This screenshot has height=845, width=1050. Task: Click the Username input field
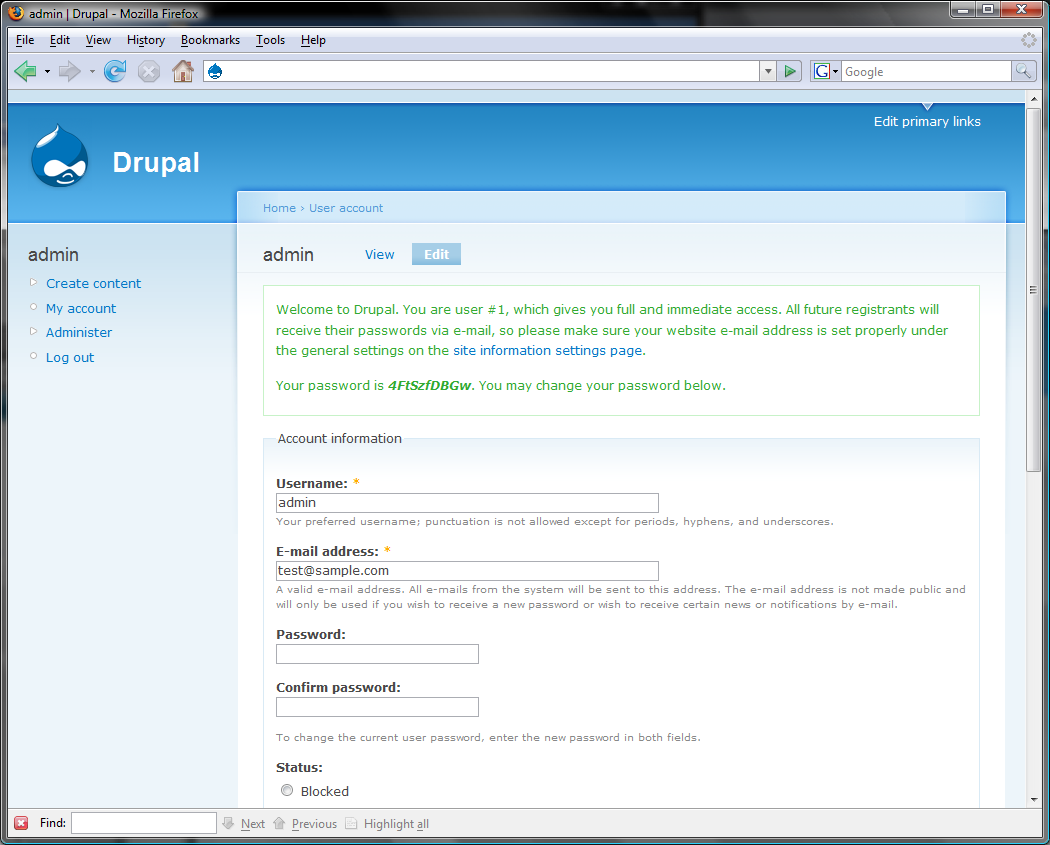467,503
